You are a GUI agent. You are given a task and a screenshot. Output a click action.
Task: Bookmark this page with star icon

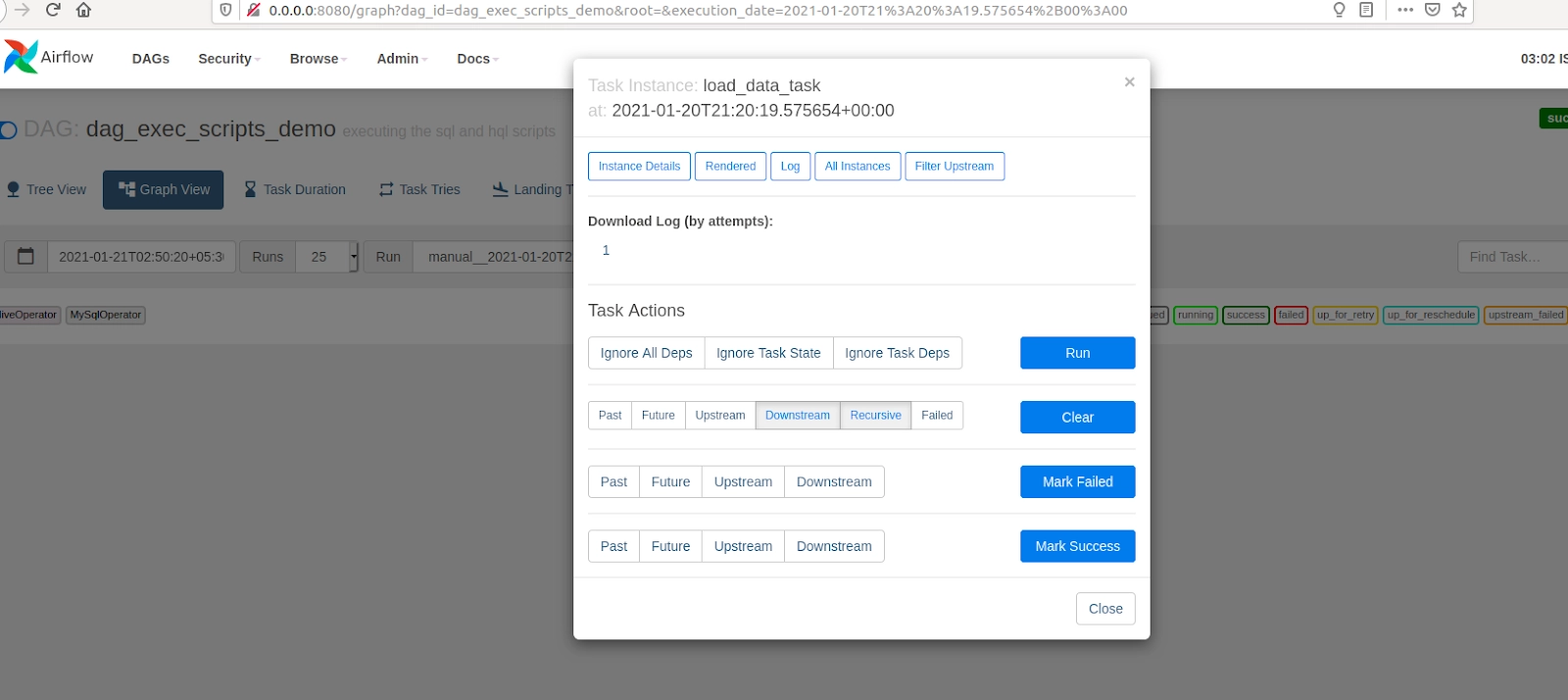tap(1459, 10)
